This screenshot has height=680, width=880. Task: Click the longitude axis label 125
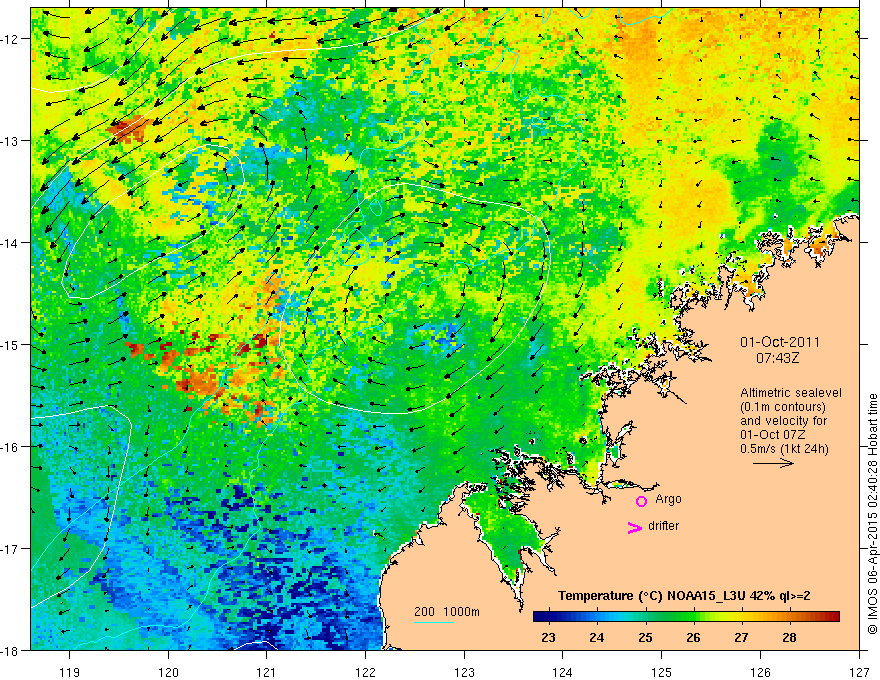(662, 672)
